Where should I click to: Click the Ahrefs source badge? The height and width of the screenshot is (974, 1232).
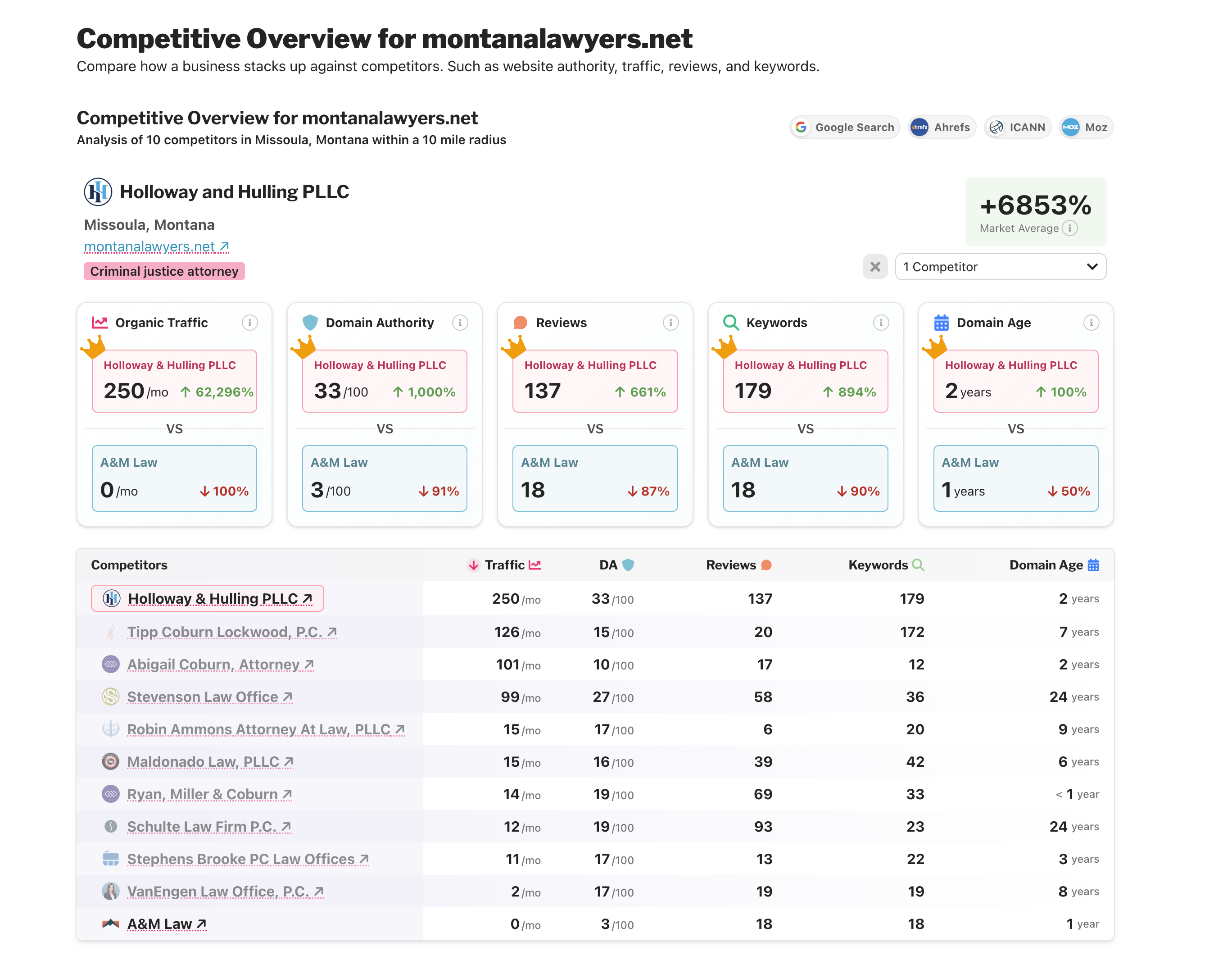coord(942,127)
